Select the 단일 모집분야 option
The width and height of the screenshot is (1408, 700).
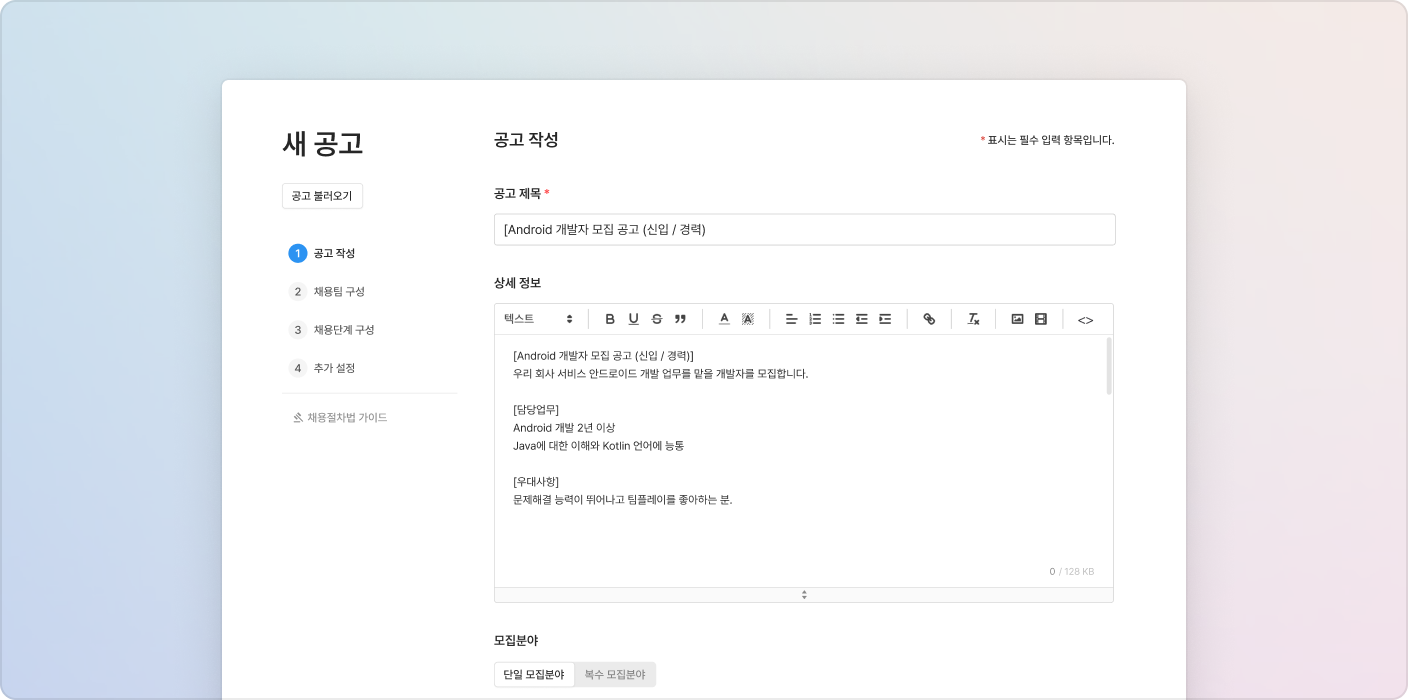[x=534, y=674]
